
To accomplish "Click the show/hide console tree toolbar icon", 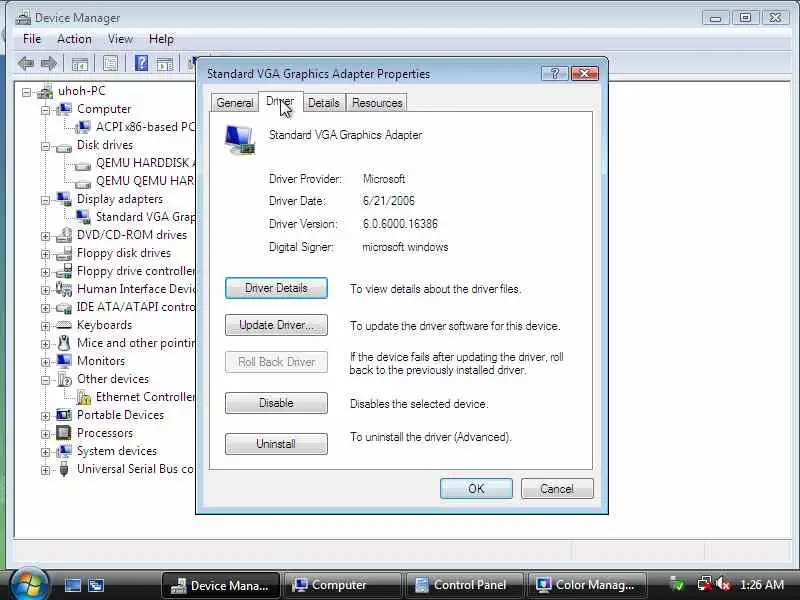I will point(80,64).
